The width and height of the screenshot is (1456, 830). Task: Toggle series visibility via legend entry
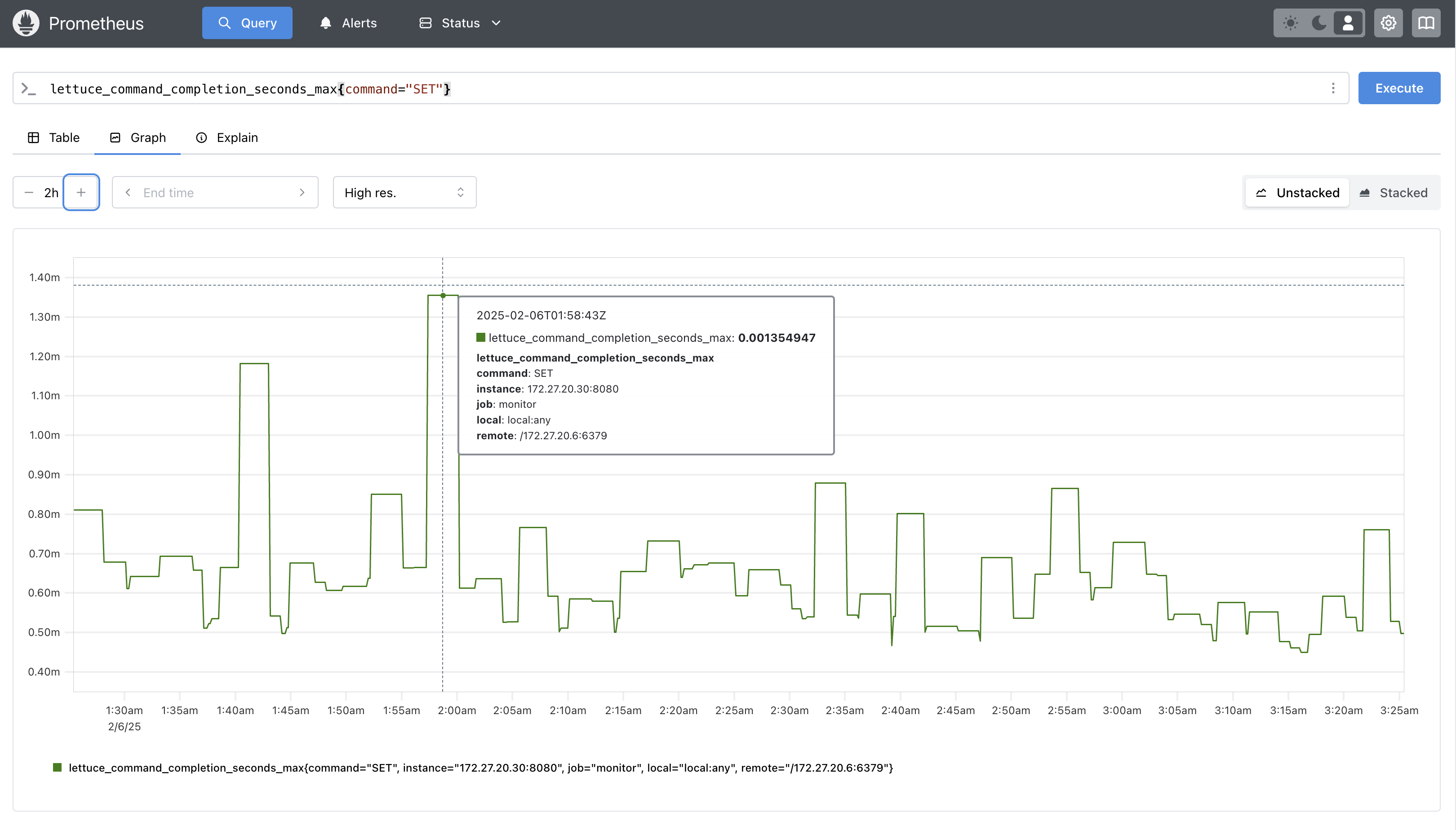coord(480,768)
